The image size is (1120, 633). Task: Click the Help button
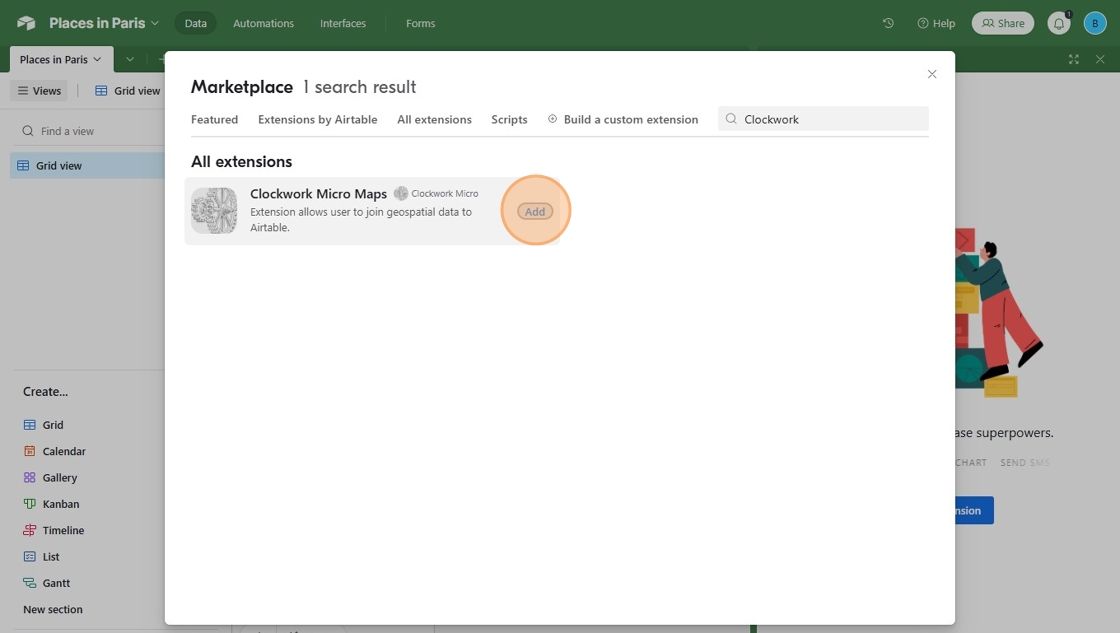point(936,23)
